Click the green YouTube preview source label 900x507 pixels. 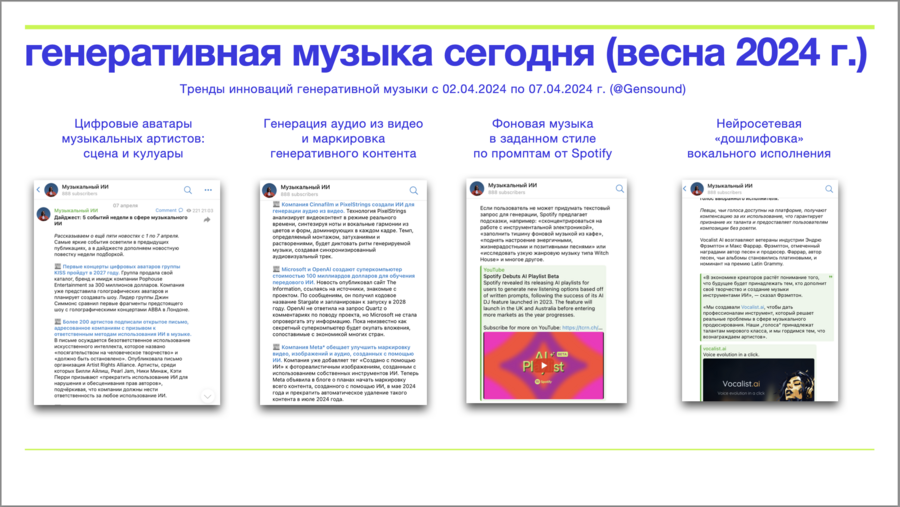(494, 270)
